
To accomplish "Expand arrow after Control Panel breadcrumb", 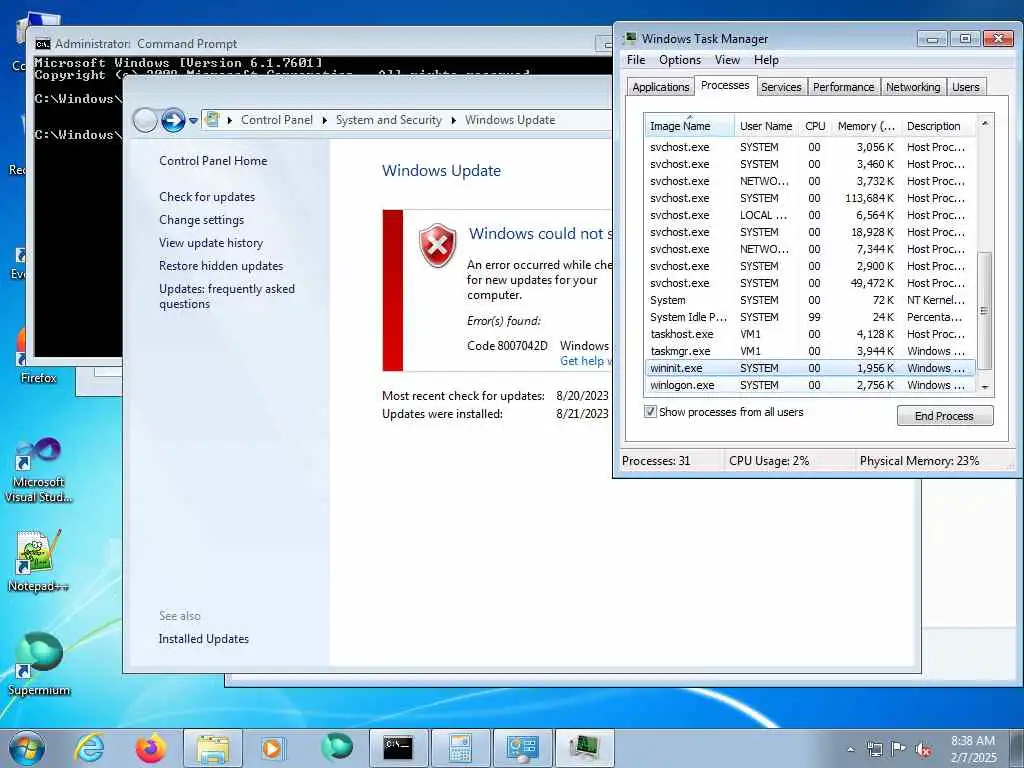I will click(x=325, y=120).
